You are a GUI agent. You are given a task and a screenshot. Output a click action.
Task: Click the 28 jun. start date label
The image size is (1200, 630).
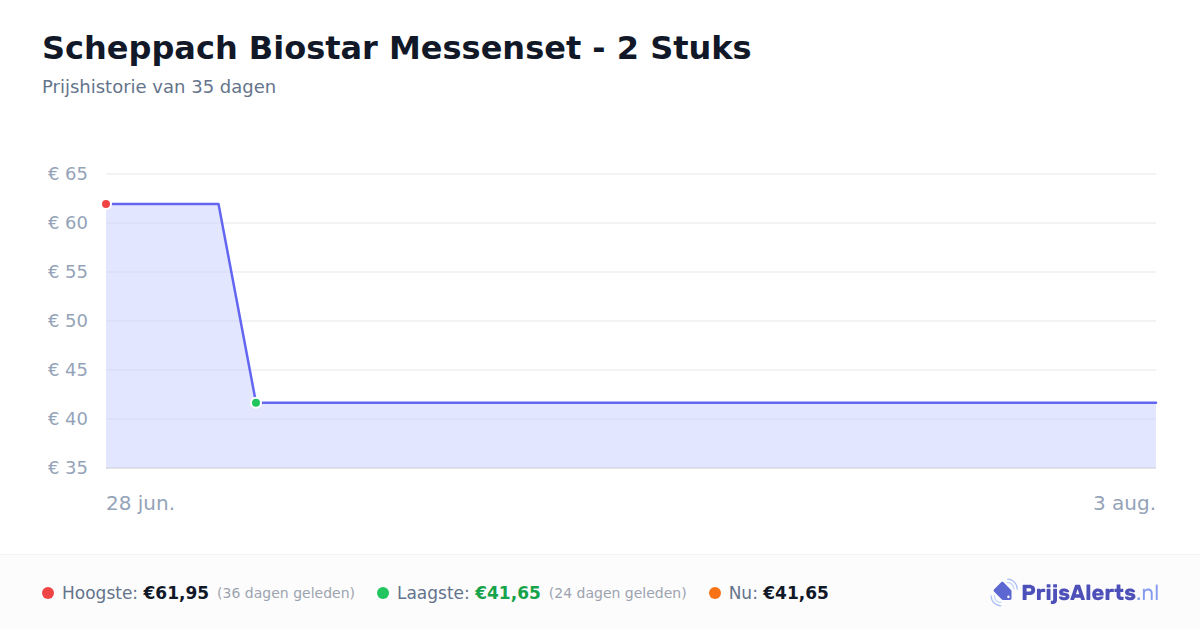(141, 503)
